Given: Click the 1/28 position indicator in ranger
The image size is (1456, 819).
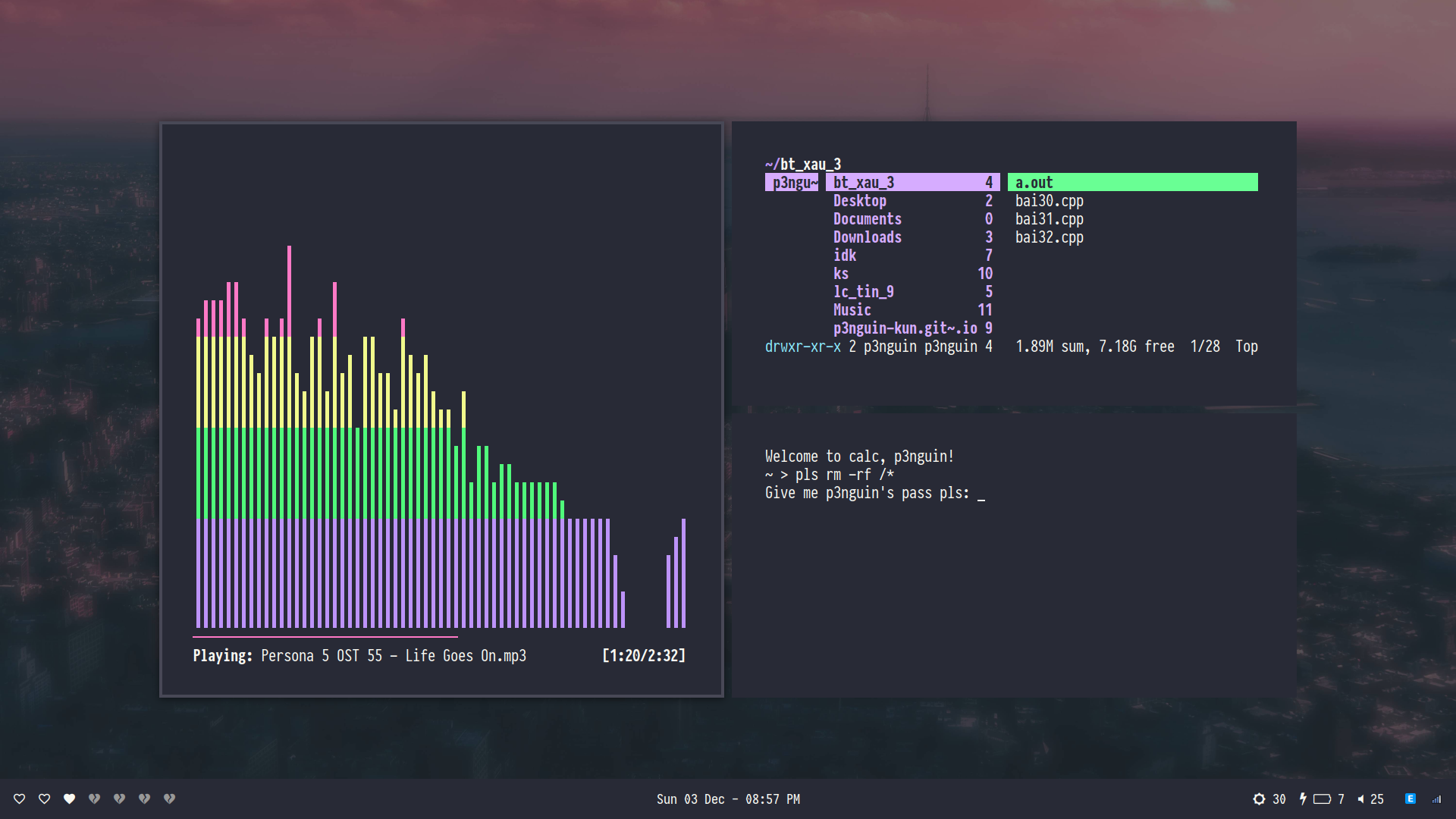Looking at the screenshot, I should click(x=1205, y=346).
